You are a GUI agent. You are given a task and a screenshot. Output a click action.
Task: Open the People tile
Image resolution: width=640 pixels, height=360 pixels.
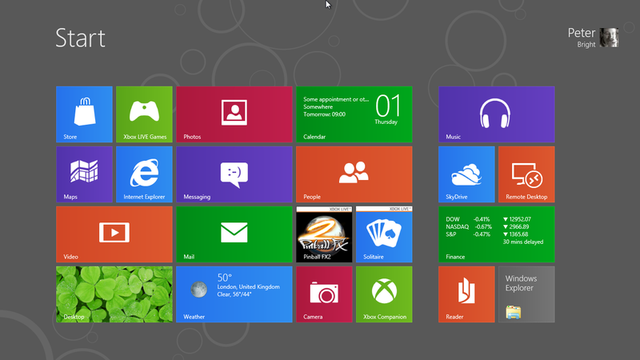click(354, 174)
